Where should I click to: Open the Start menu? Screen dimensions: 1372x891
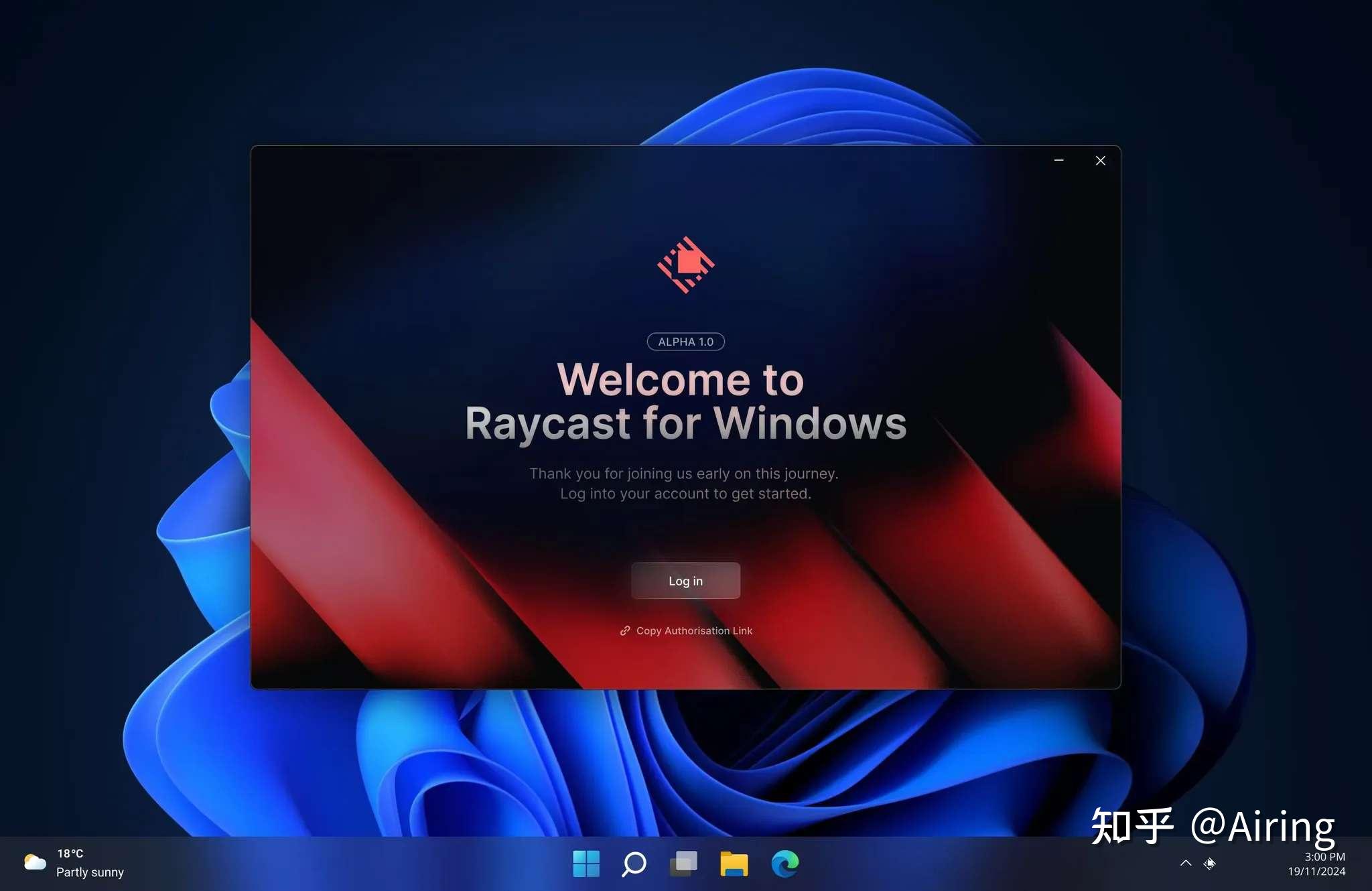click(585, 864)
